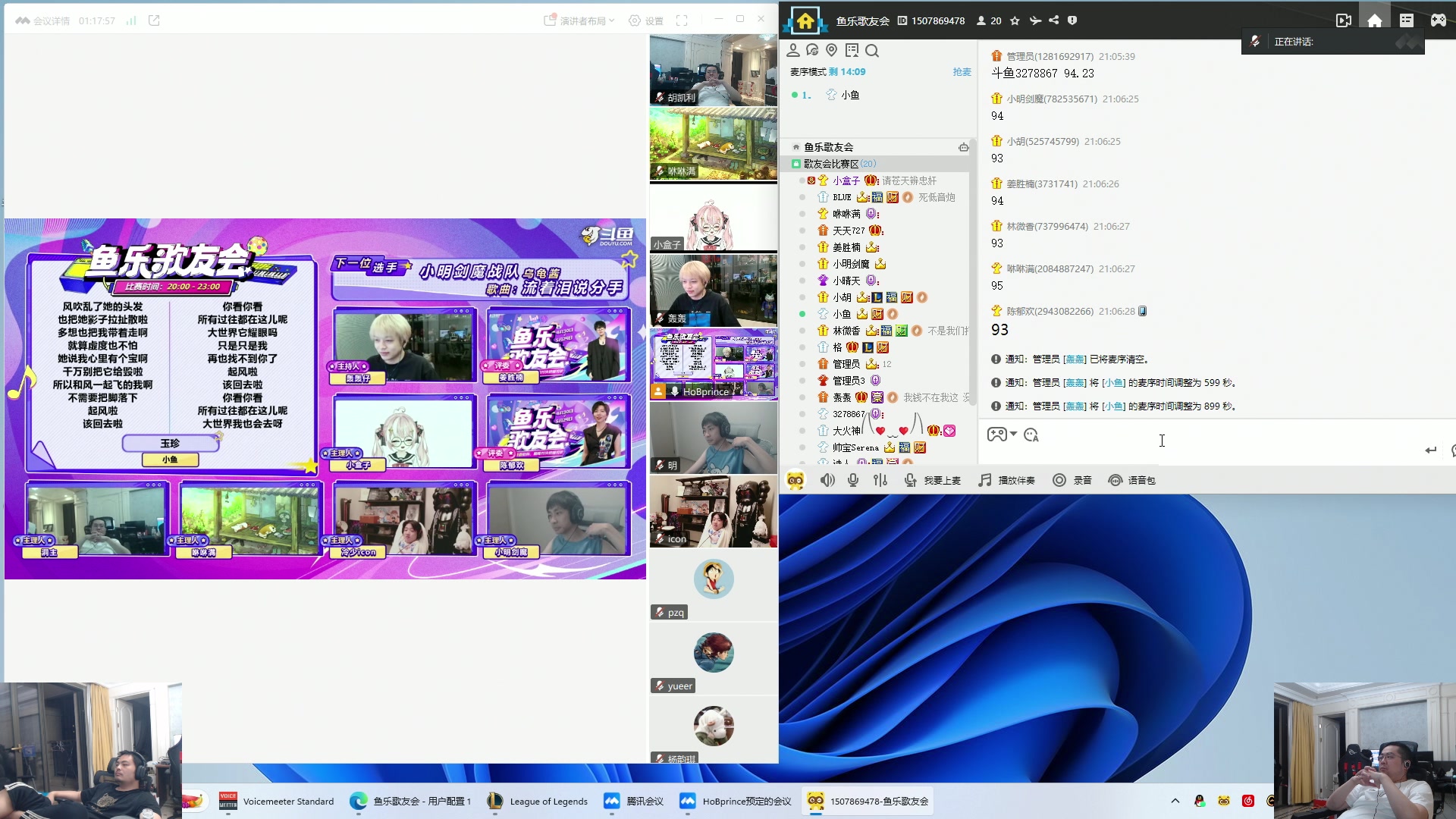Open the audio mixer sliders icon
Viewport: 1456px width, 819px height.
coord(880,480)
